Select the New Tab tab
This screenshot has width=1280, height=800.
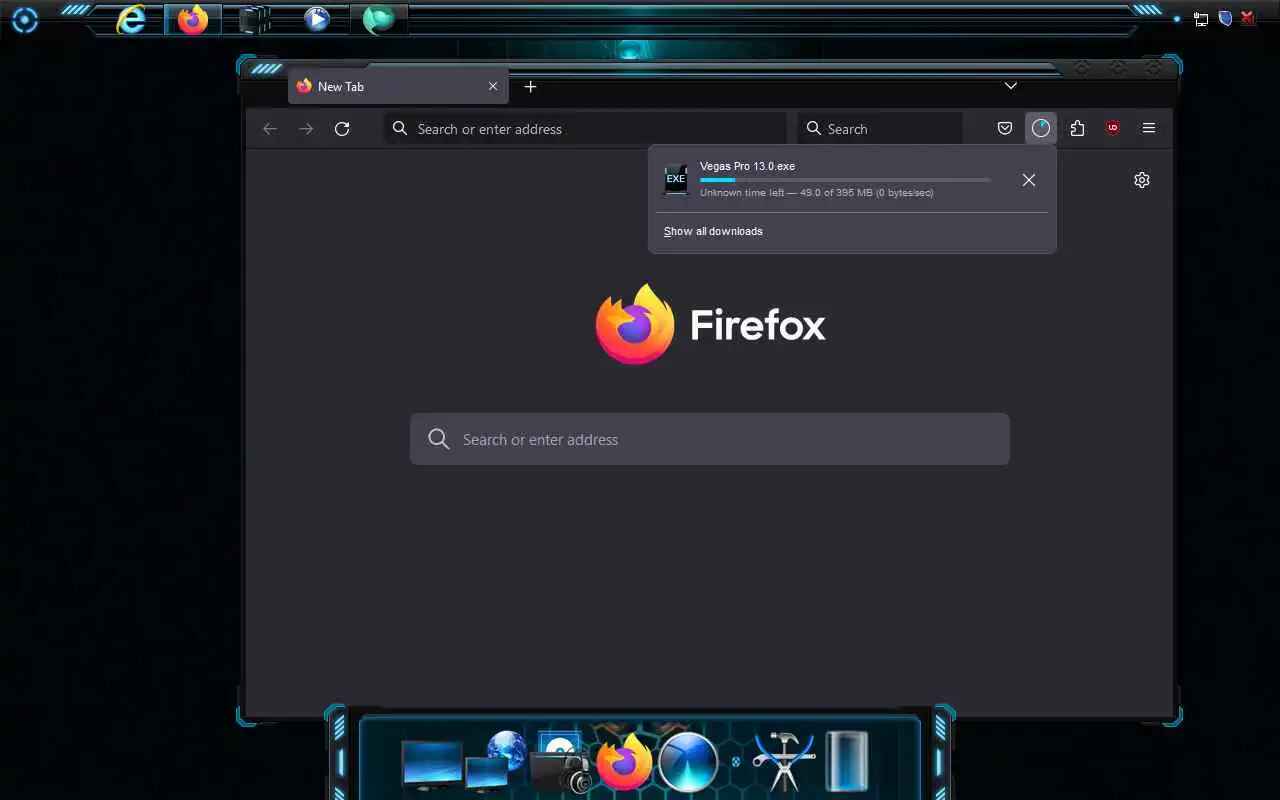click(x=398, y=87)
